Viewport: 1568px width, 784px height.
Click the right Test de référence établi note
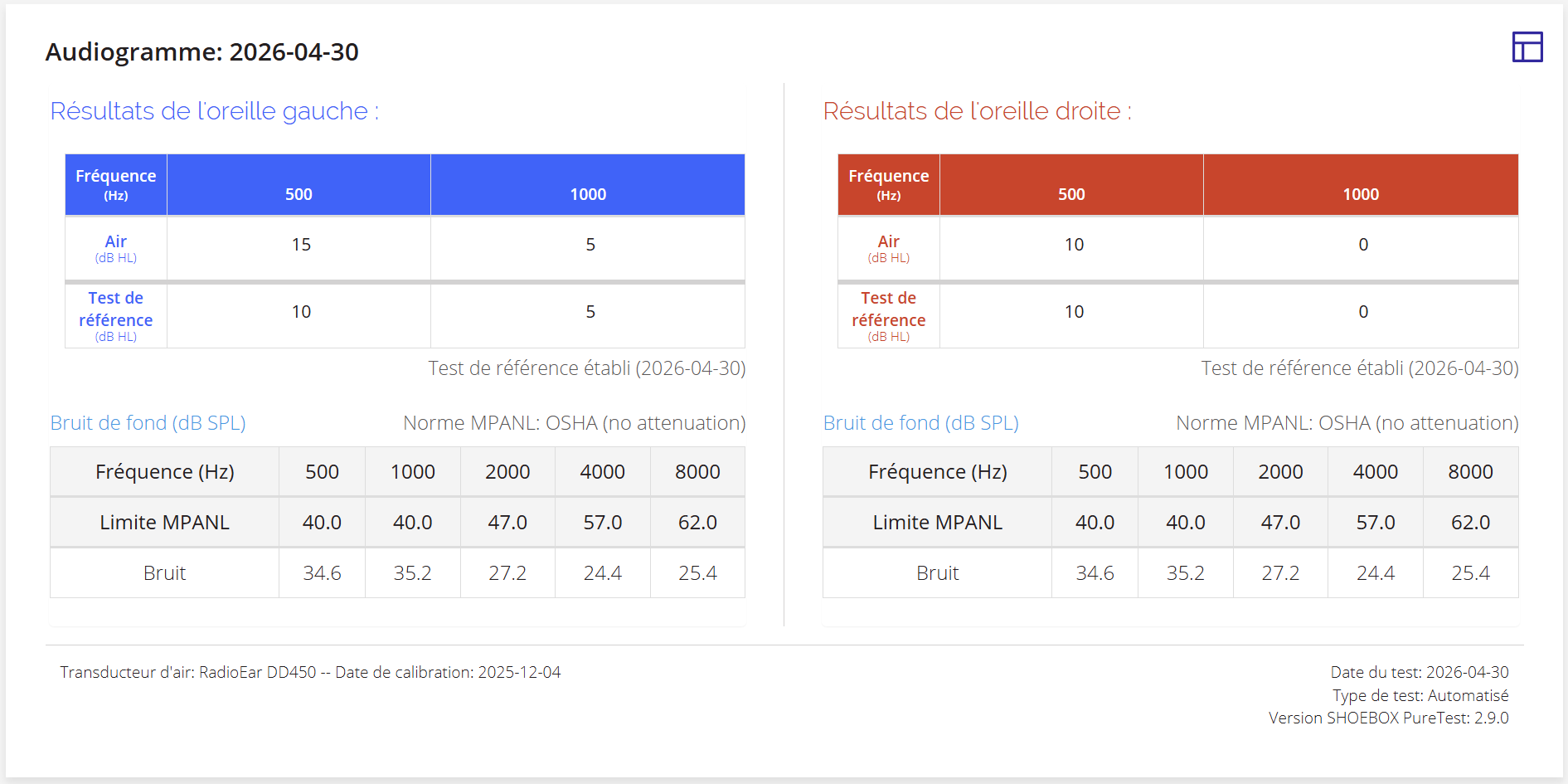[1360, 368]
